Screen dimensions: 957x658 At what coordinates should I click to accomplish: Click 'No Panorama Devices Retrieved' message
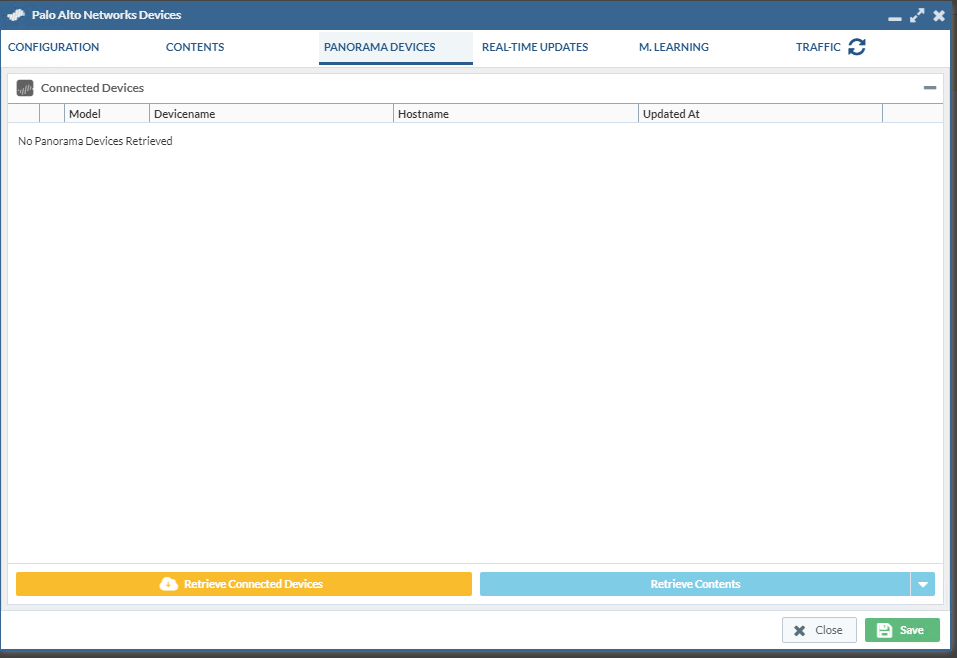(x=95, y=141)
